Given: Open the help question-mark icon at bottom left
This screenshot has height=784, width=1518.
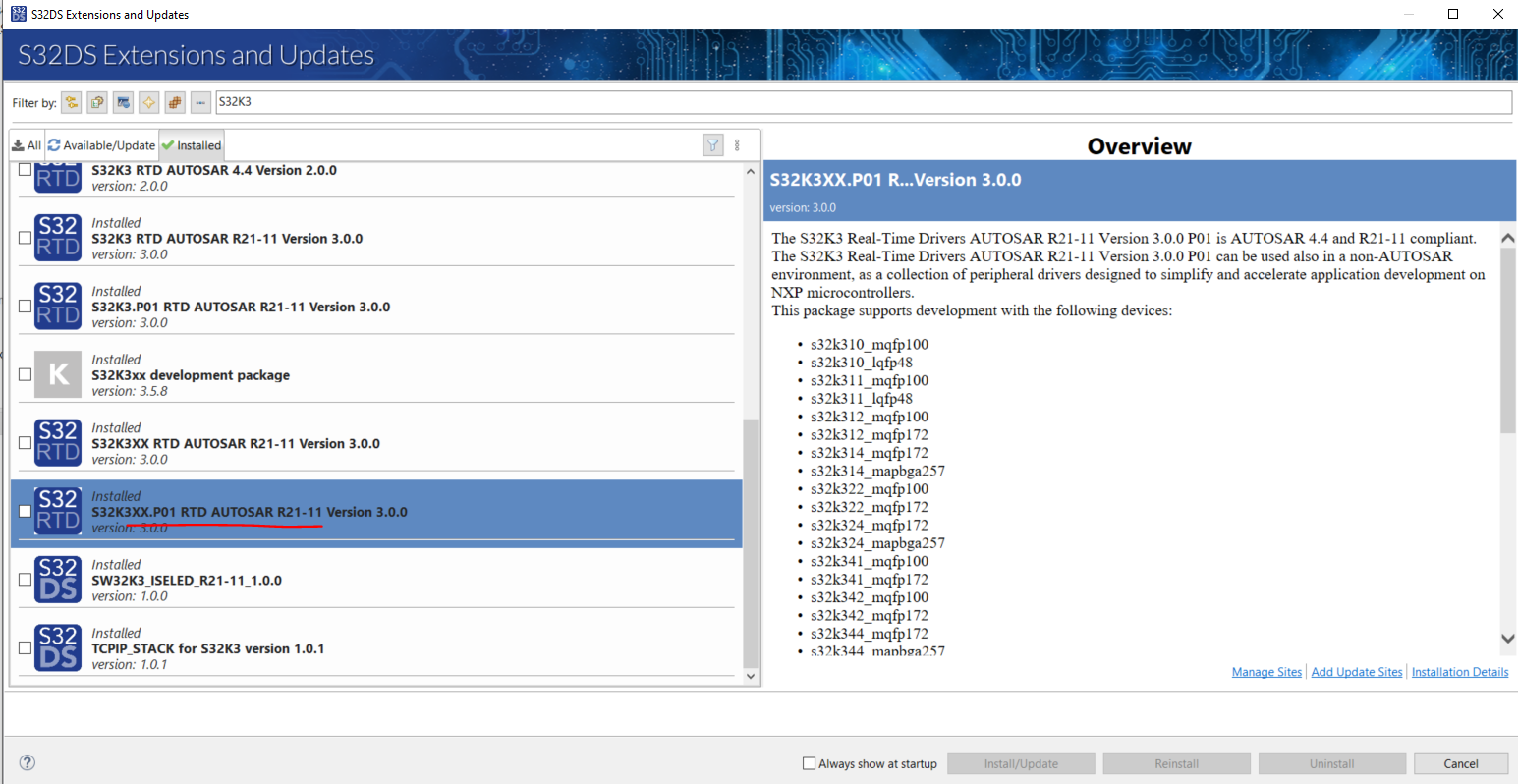Looking at the screenshot, I should [27, 762].
